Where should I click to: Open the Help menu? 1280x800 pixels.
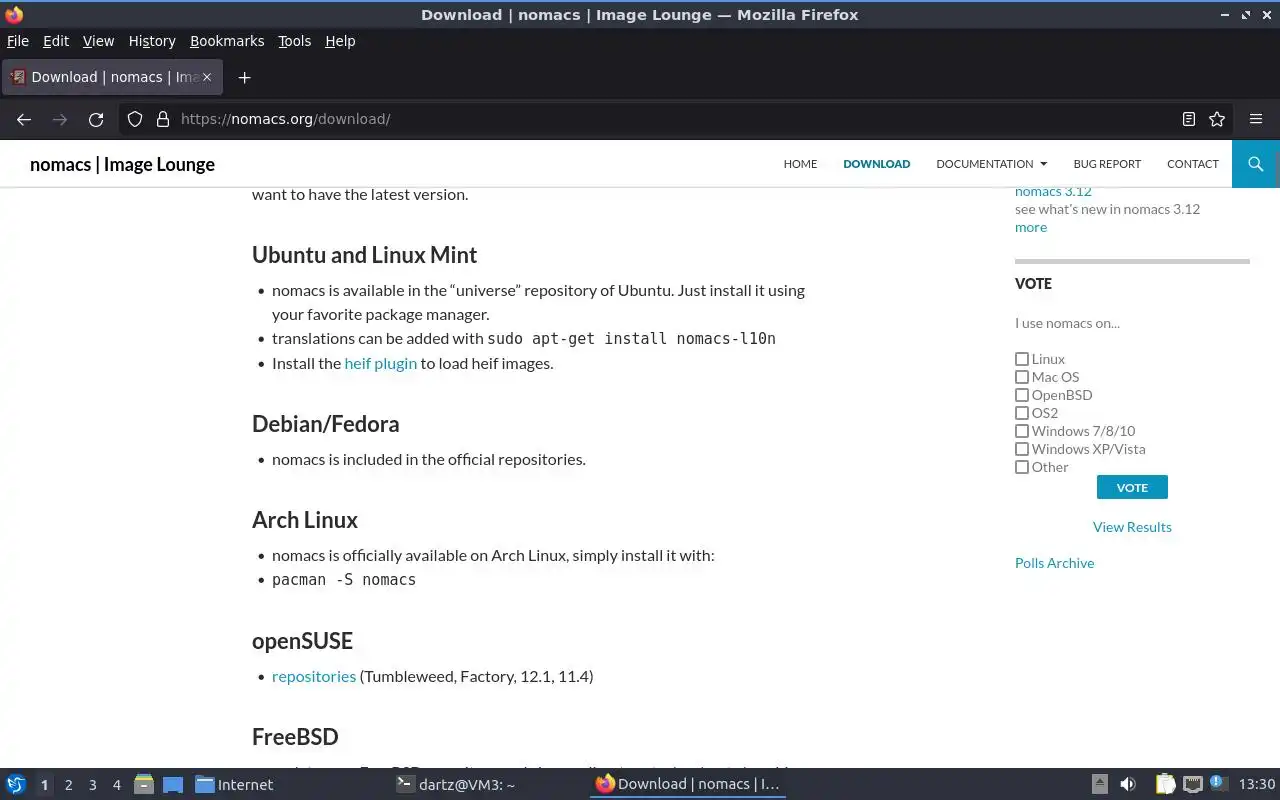pos(340,41)
